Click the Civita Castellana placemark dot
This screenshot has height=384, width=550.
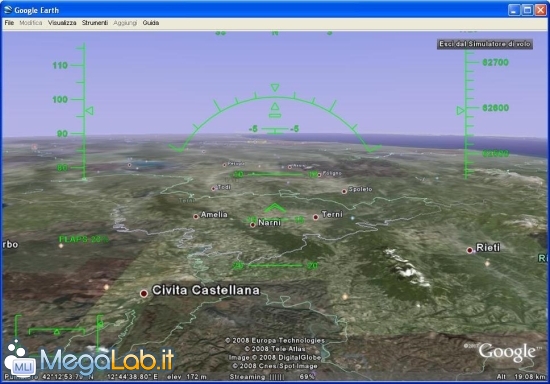click(x=144, y=294)
